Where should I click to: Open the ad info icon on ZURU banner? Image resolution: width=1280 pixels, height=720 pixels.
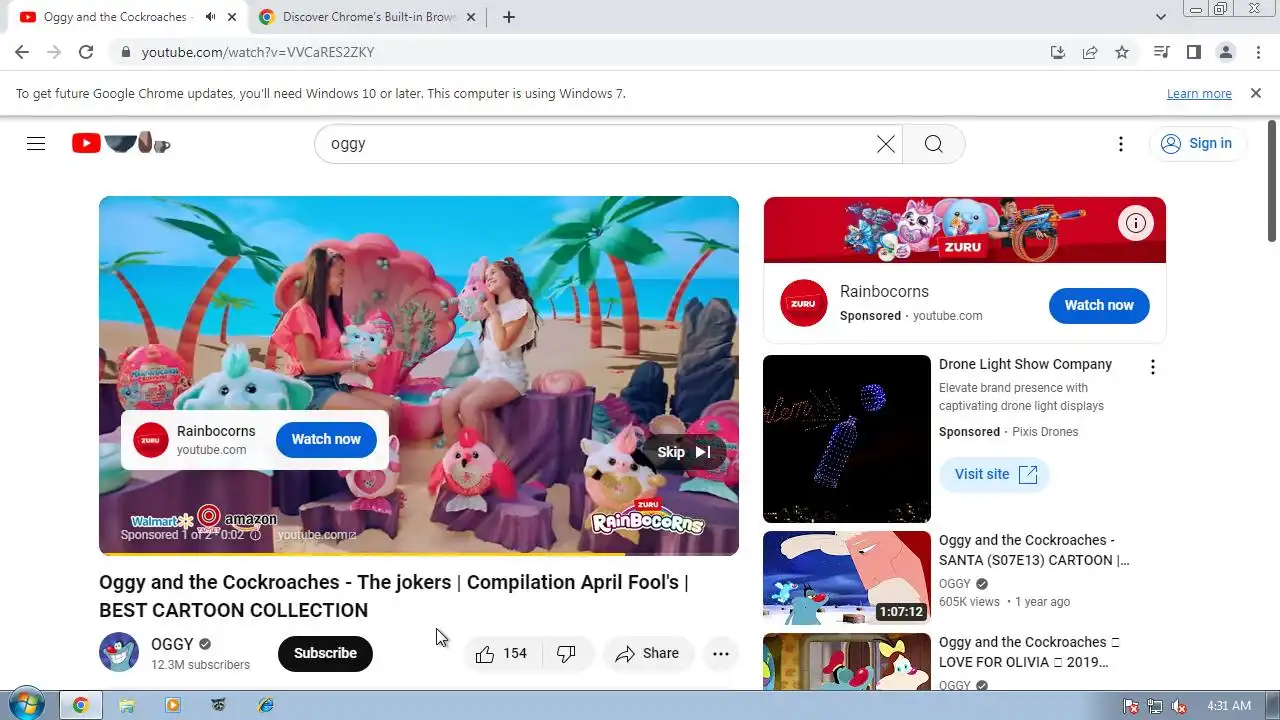click(x=1135, y=223)
